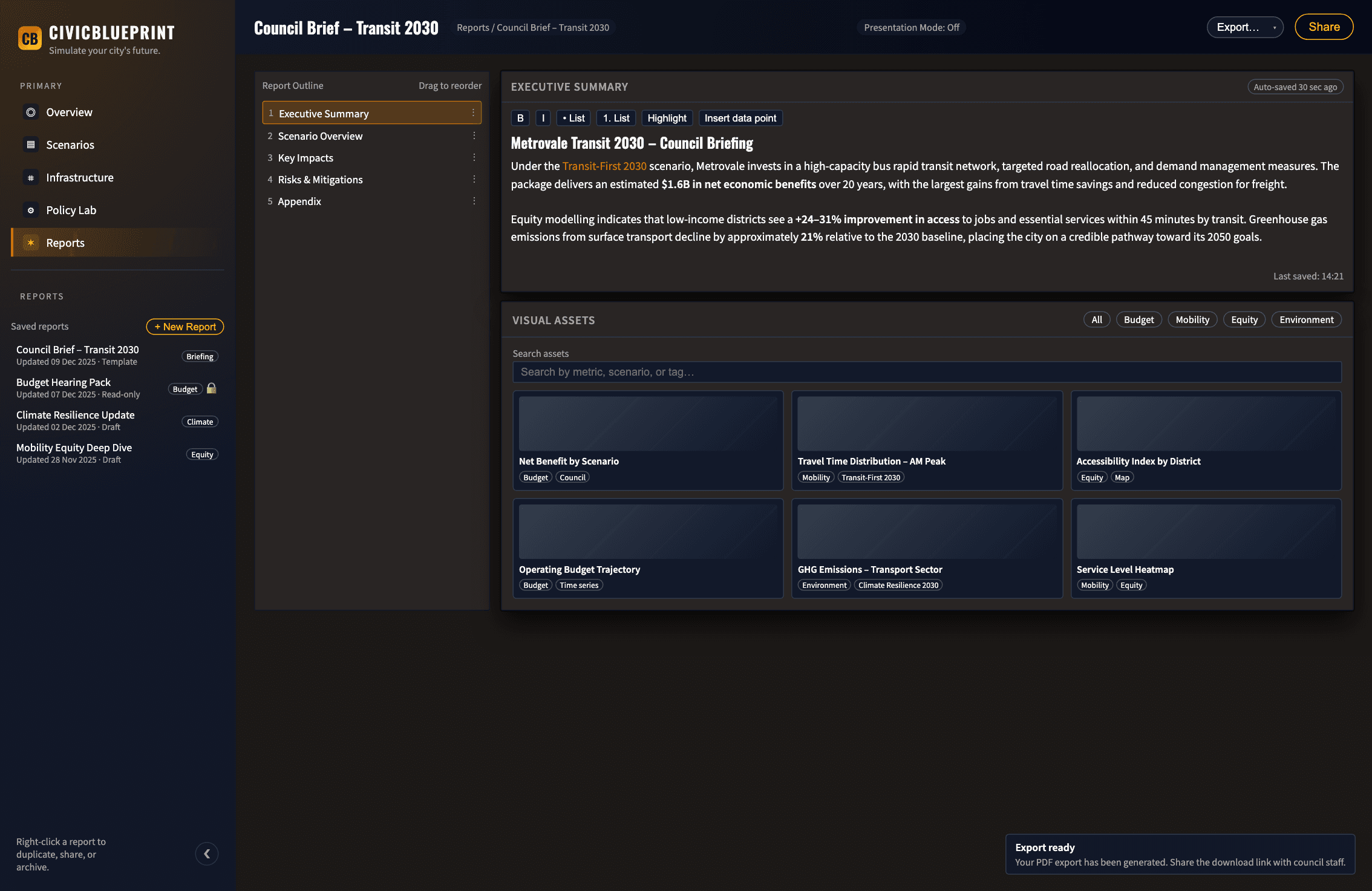Toggle italic formatting button

(543, 119)
